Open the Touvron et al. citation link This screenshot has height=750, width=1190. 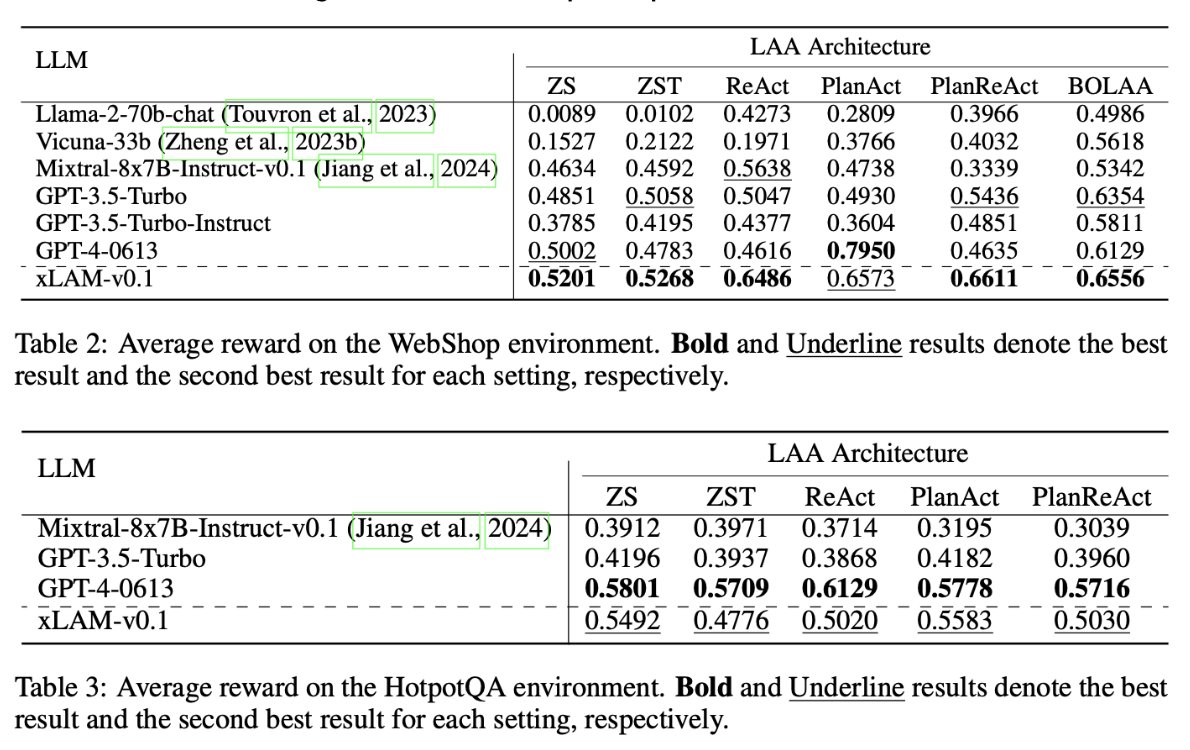pyautogui.click(x=299, y=115)
